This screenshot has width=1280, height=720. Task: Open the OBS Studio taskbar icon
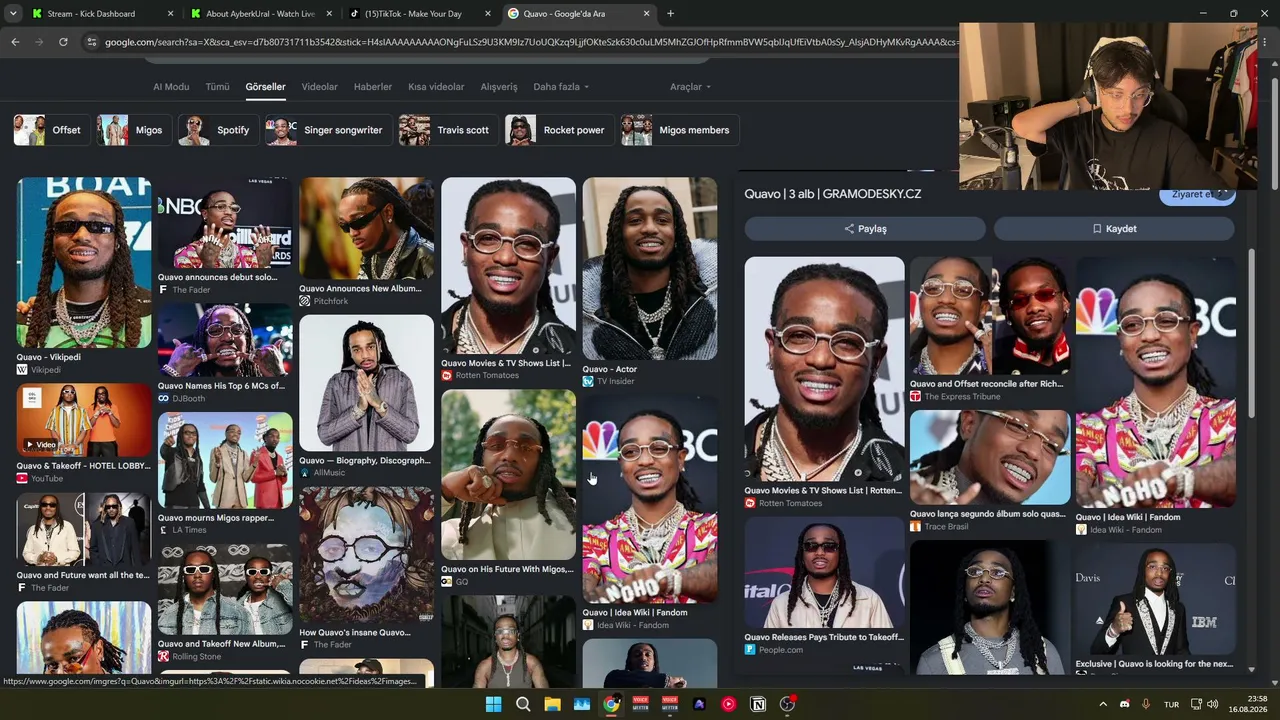(787, 704)
